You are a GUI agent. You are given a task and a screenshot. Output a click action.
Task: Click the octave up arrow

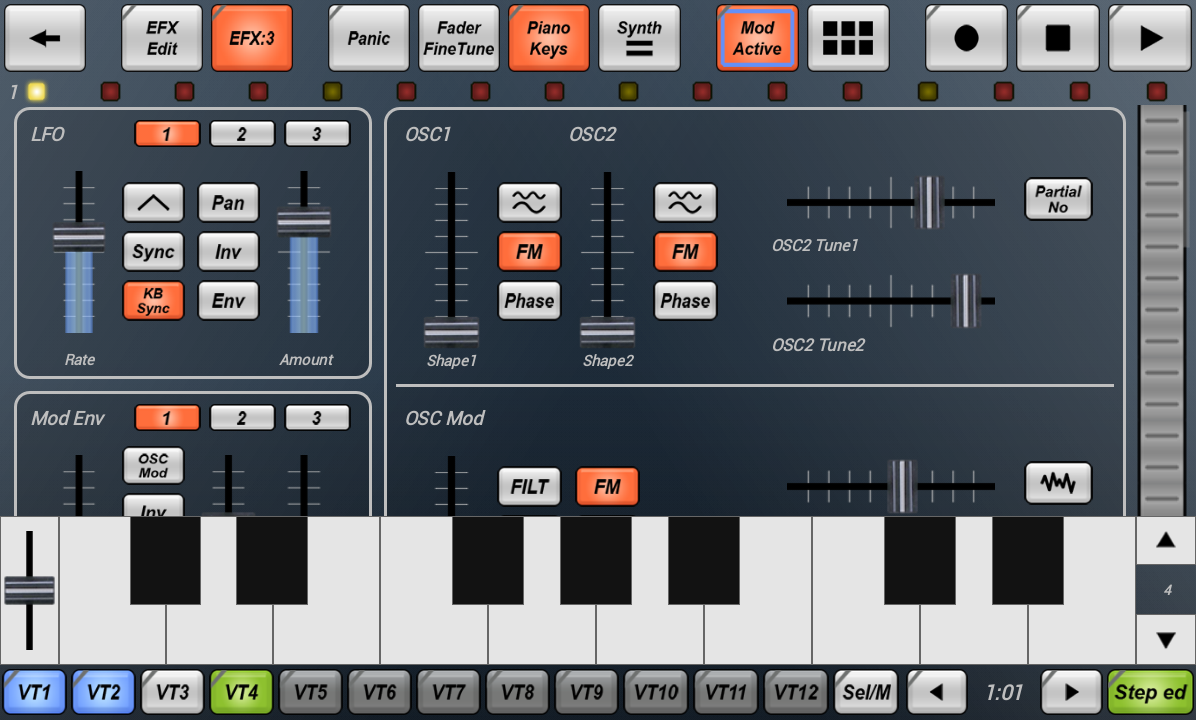point(1165,540)
